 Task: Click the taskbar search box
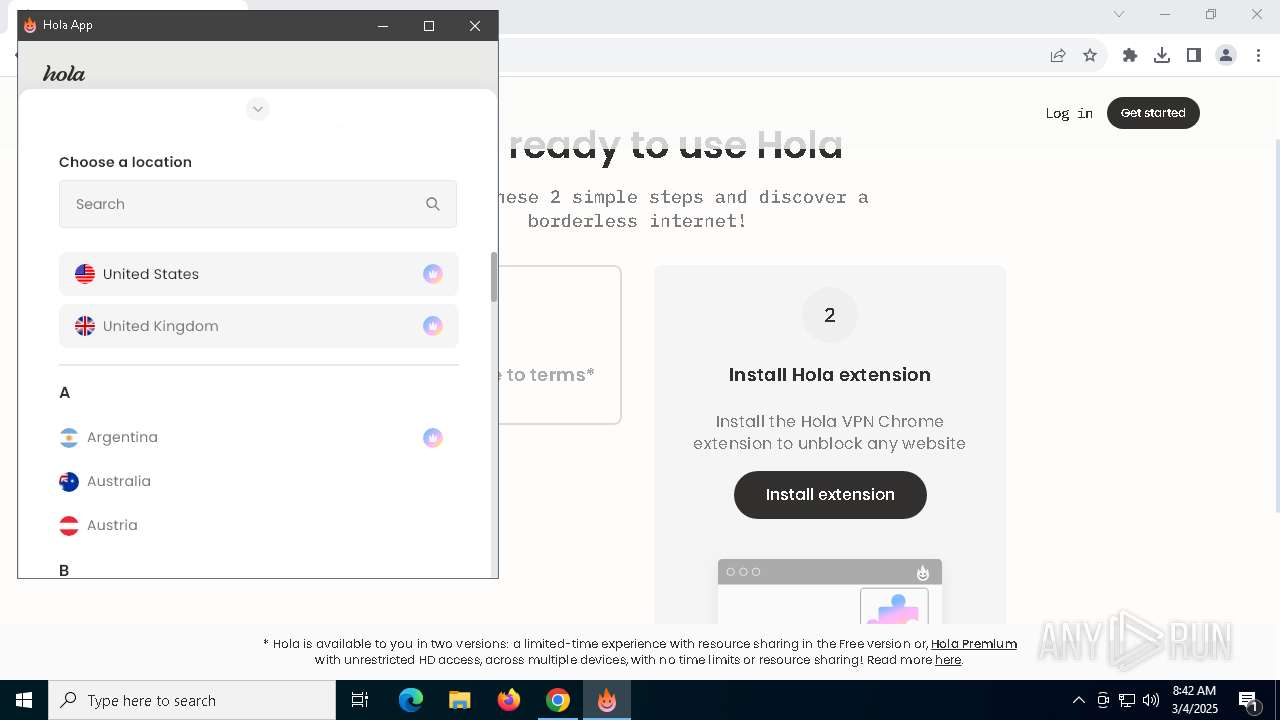[x=192, y=700]
